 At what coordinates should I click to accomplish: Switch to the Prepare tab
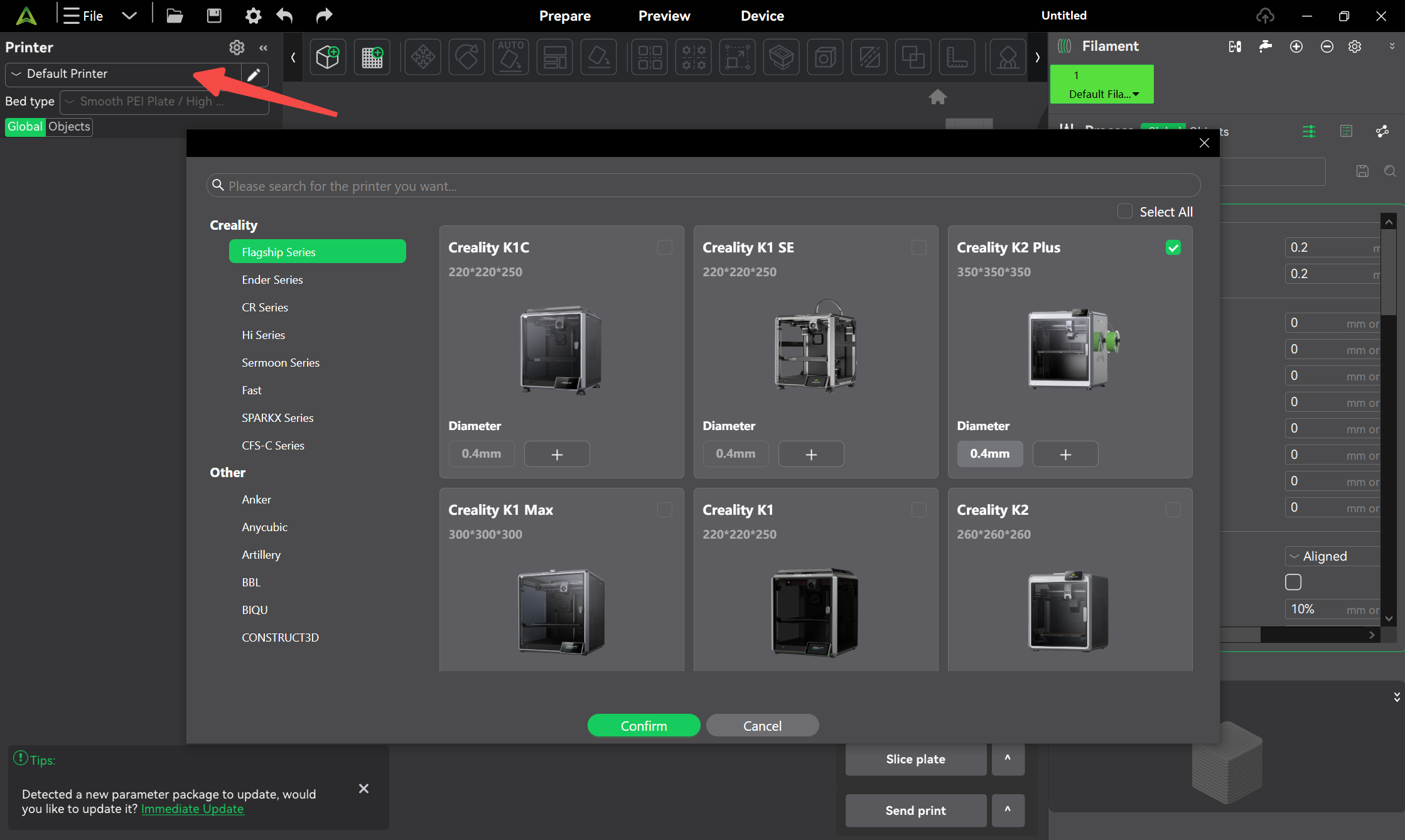564,16
